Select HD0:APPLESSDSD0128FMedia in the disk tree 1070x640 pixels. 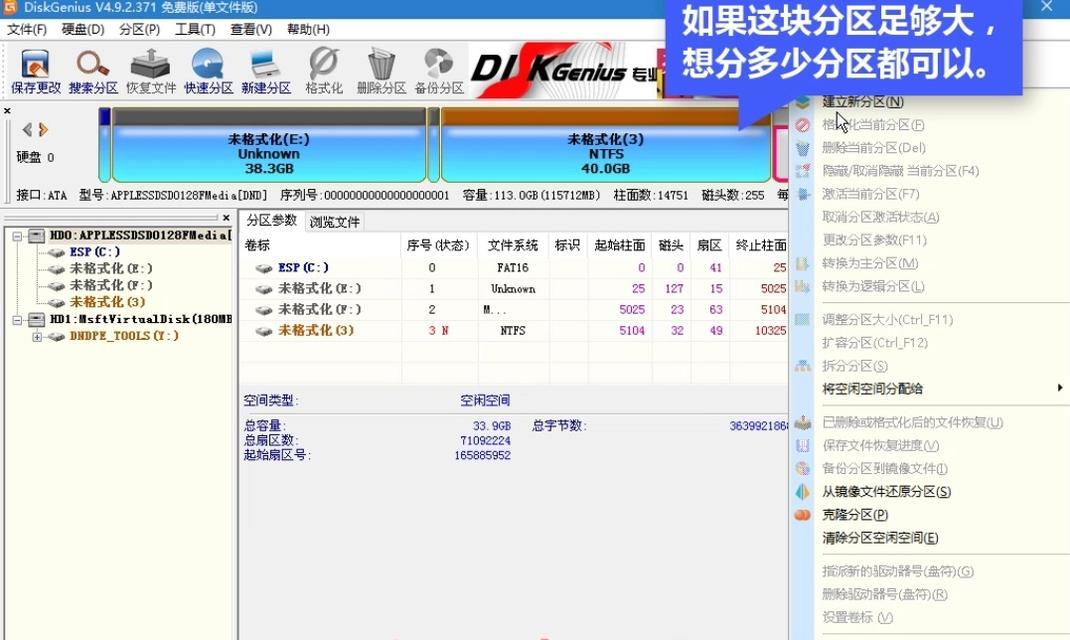tap(141, 235)
